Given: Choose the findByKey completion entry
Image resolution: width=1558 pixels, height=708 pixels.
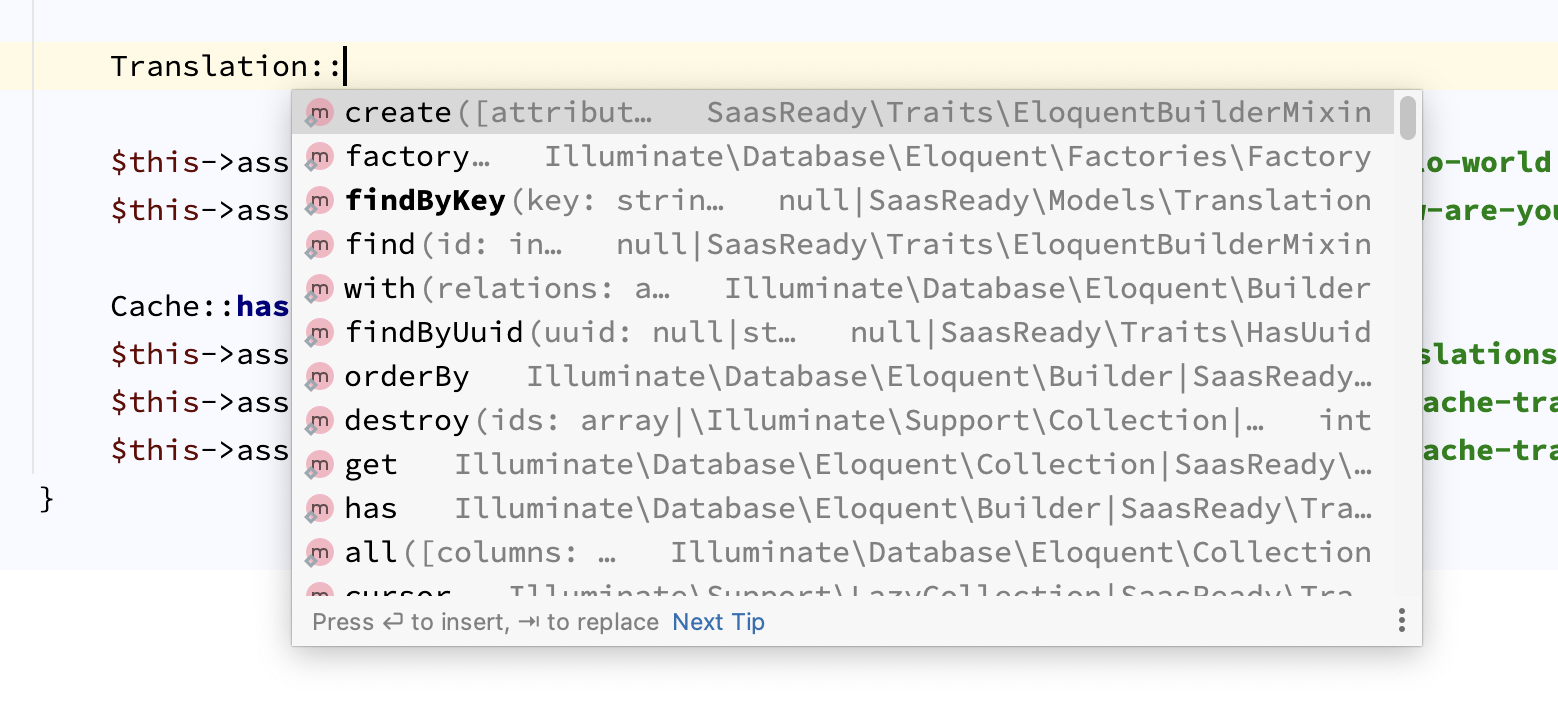Looking at the screenshot, I should pos(425,201).
